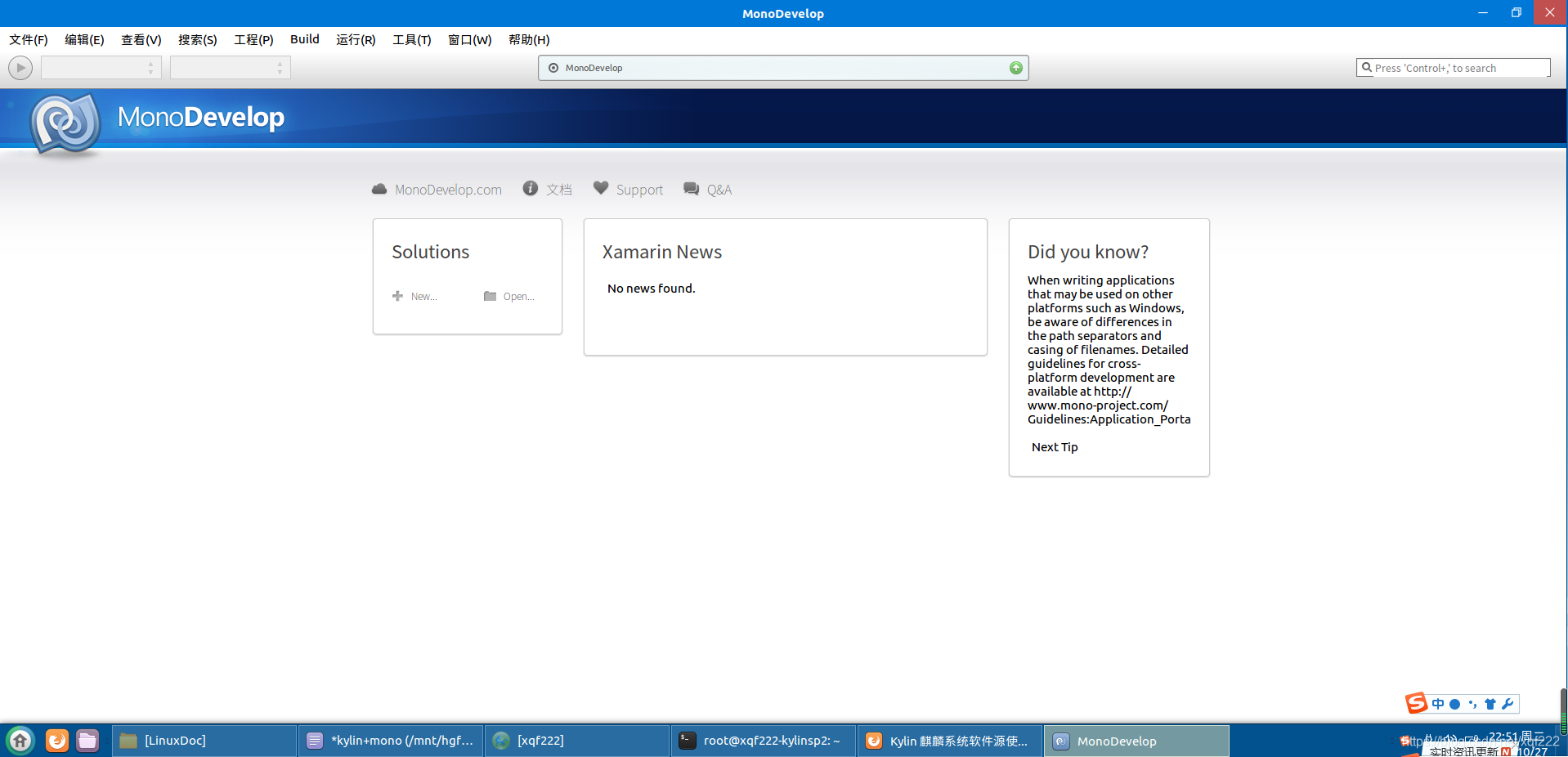Screen dimensions: 1568x757
Task: Click 'No news found.' text
Action: pos(652,289)
